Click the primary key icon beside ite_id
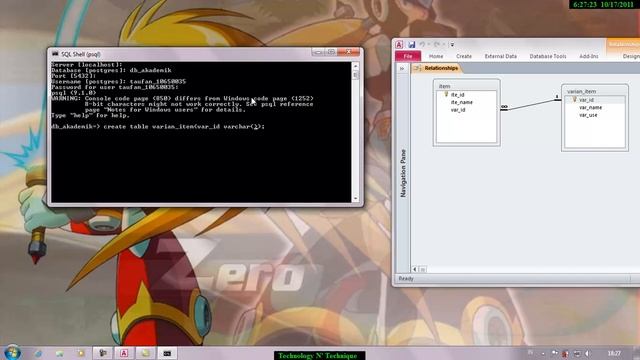 point(446,94)
